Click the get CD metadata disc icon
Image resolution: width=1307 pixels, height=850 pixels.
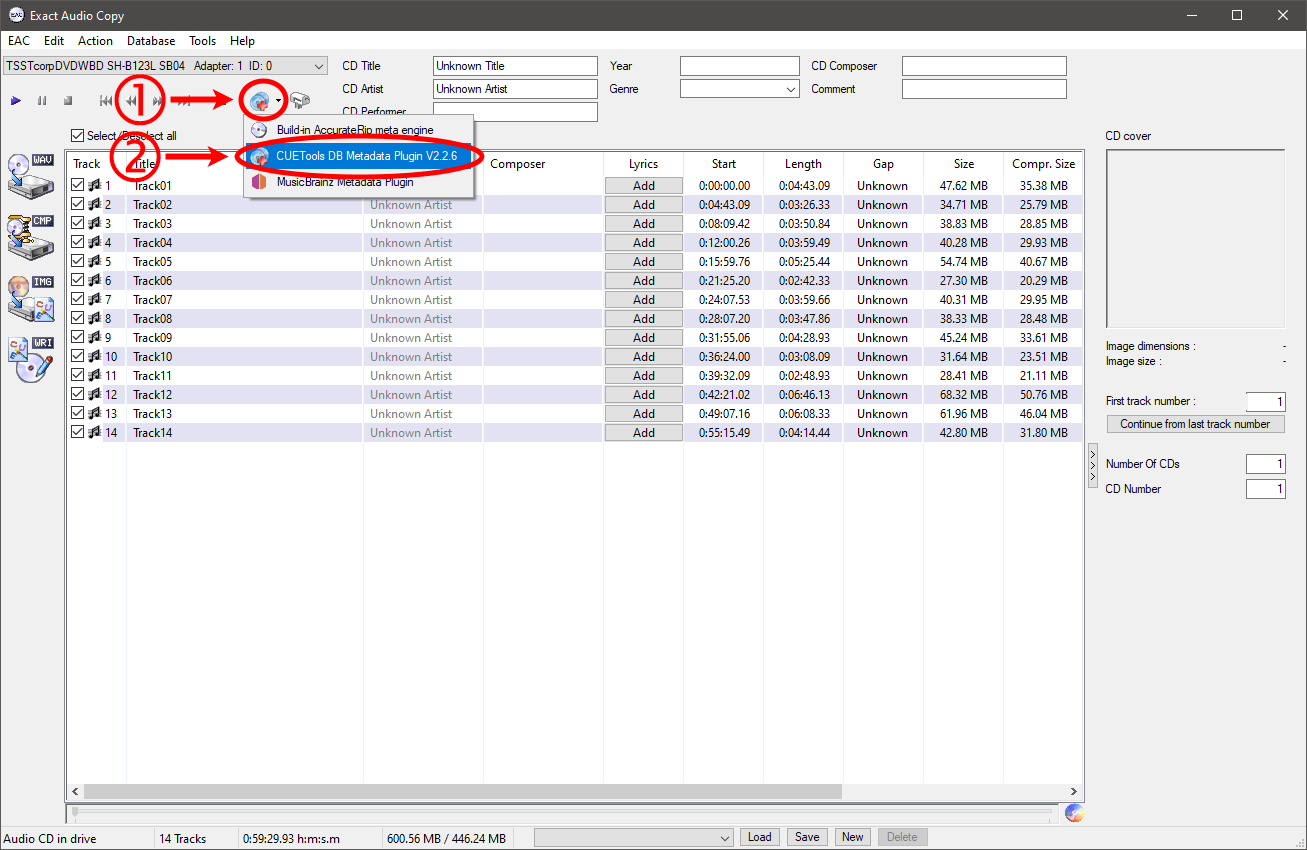click(260, 100)
